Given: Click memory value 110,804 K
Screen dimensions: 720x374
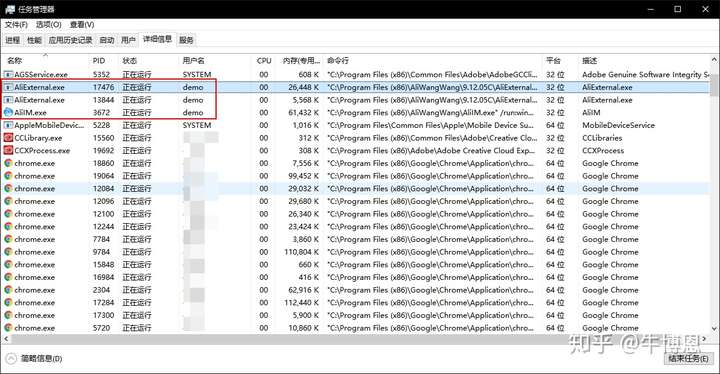Looking at the screenshot, I should [301, 252].
